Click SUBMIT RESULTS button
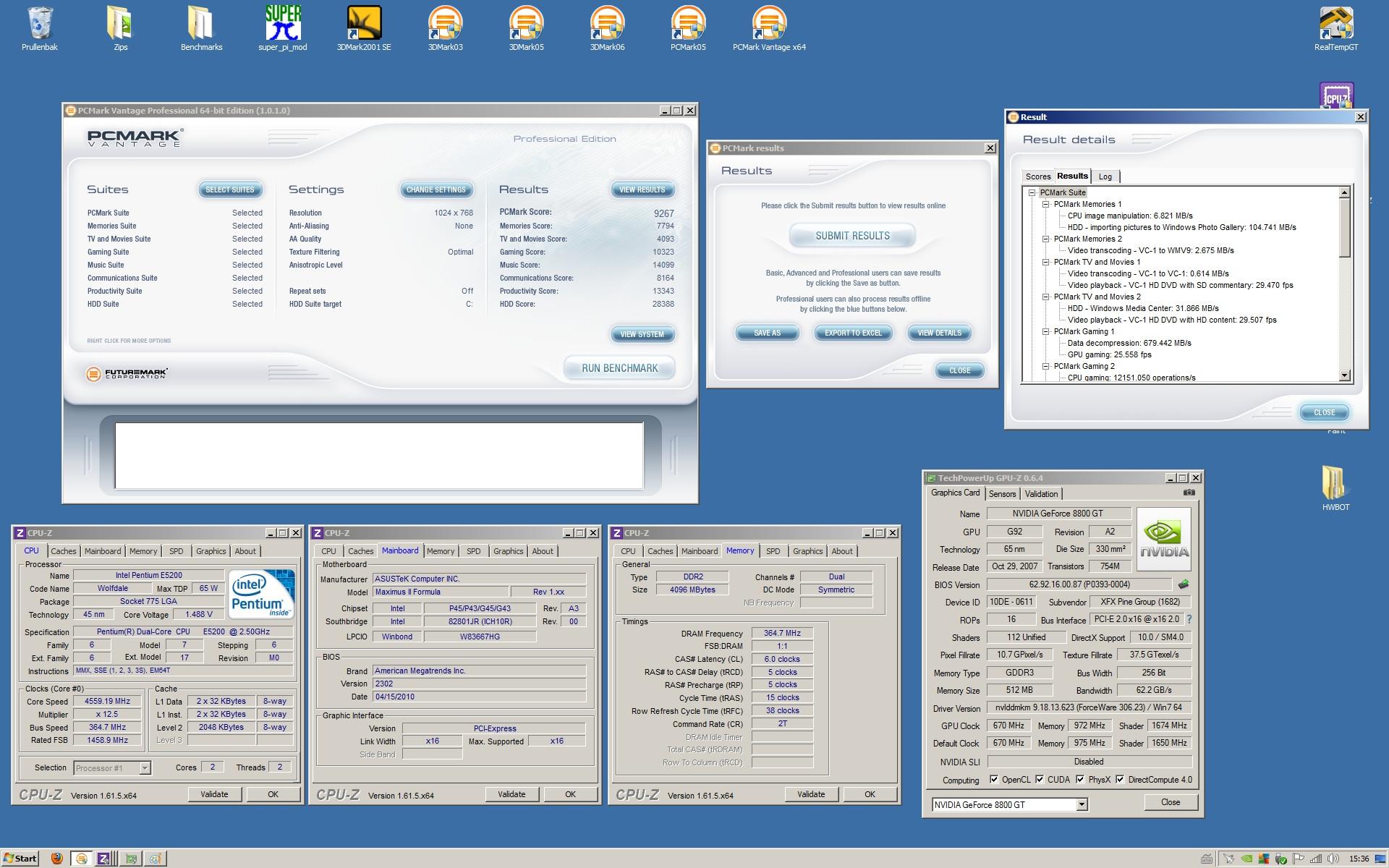 tap(852, 236)
